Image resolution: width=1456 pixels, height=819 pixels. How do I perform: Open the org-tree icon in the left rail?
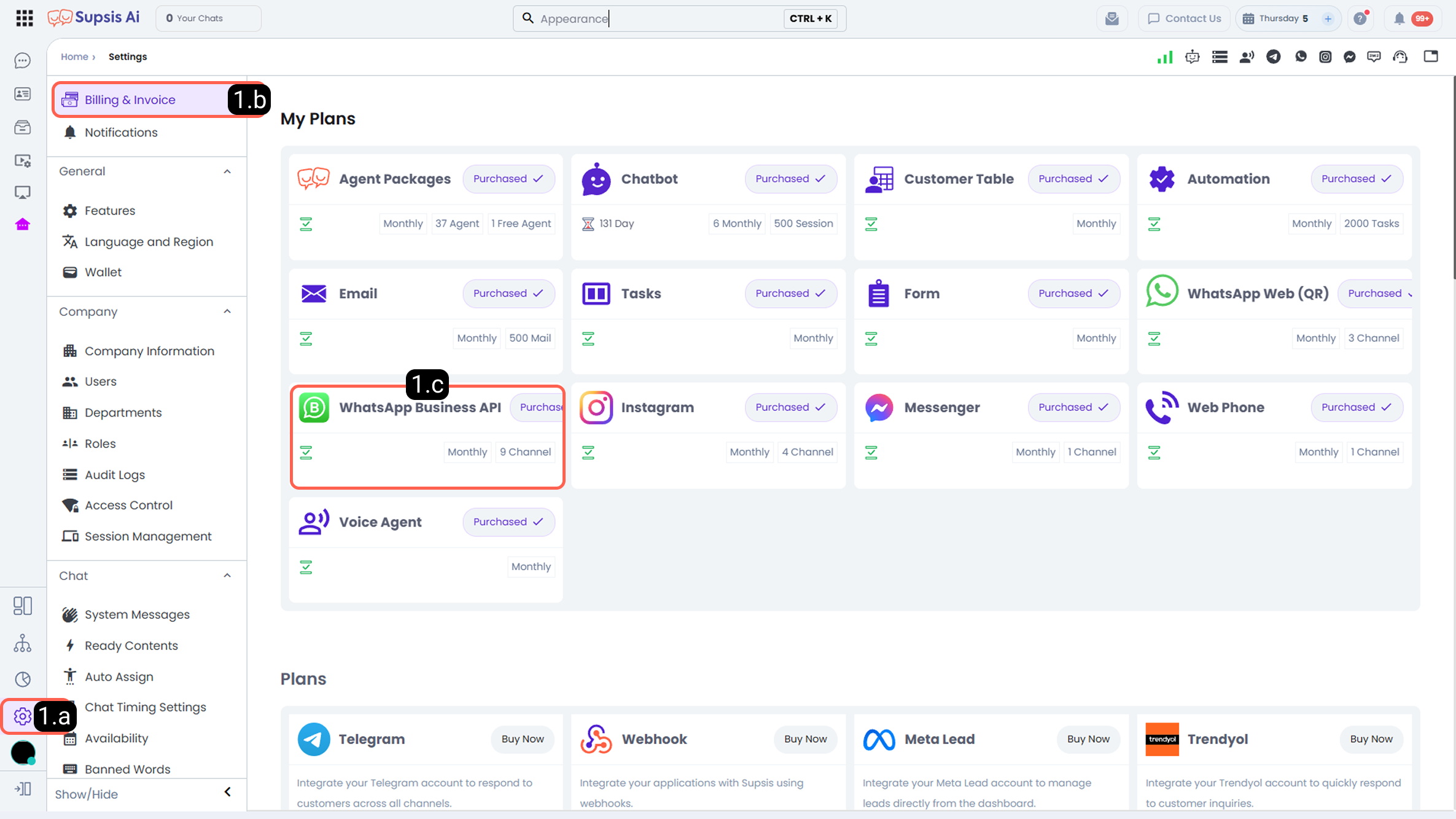point(23,643)
